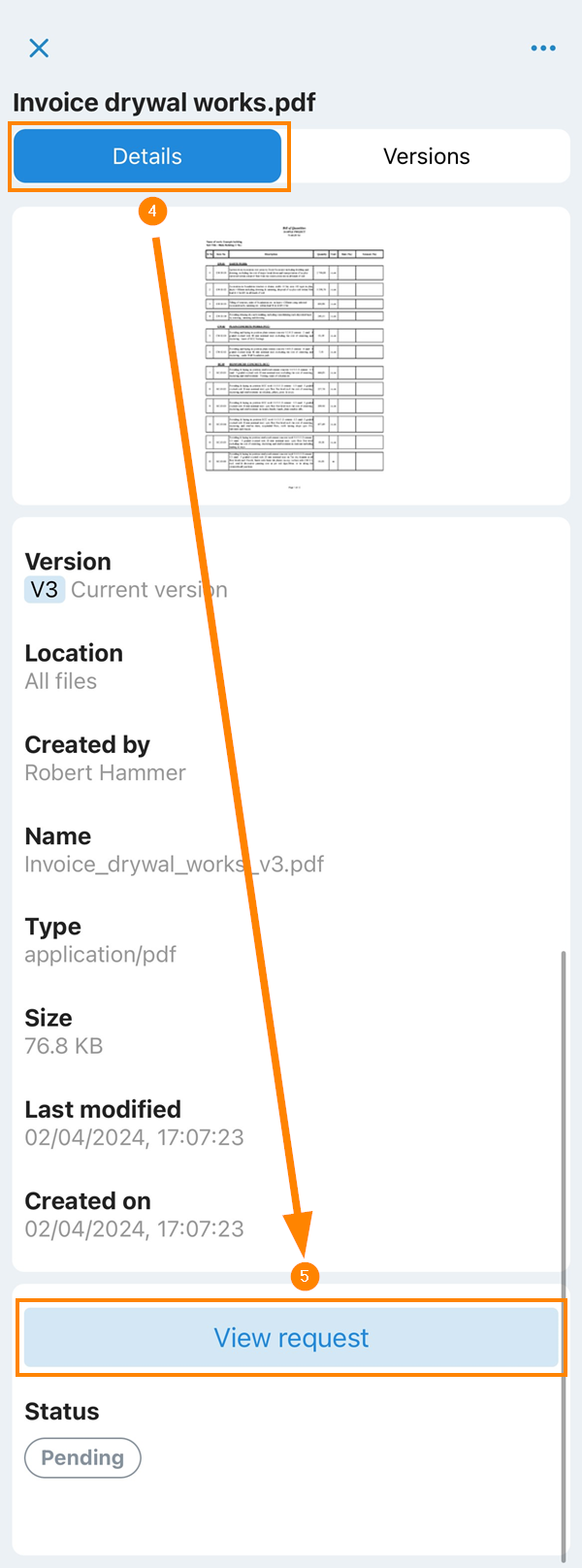Viewport: 582px width, 1568px height.
Task: Click the Created by name Robert Hammer
Action: [x=105, y=772]
